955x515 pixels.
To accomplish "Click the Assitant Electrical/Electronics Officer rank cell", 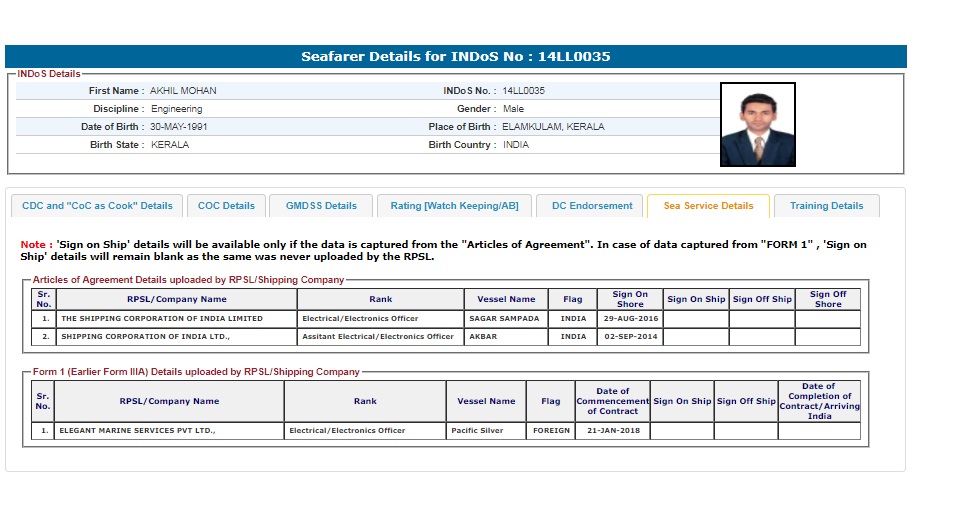I will [x=378, y=337].
